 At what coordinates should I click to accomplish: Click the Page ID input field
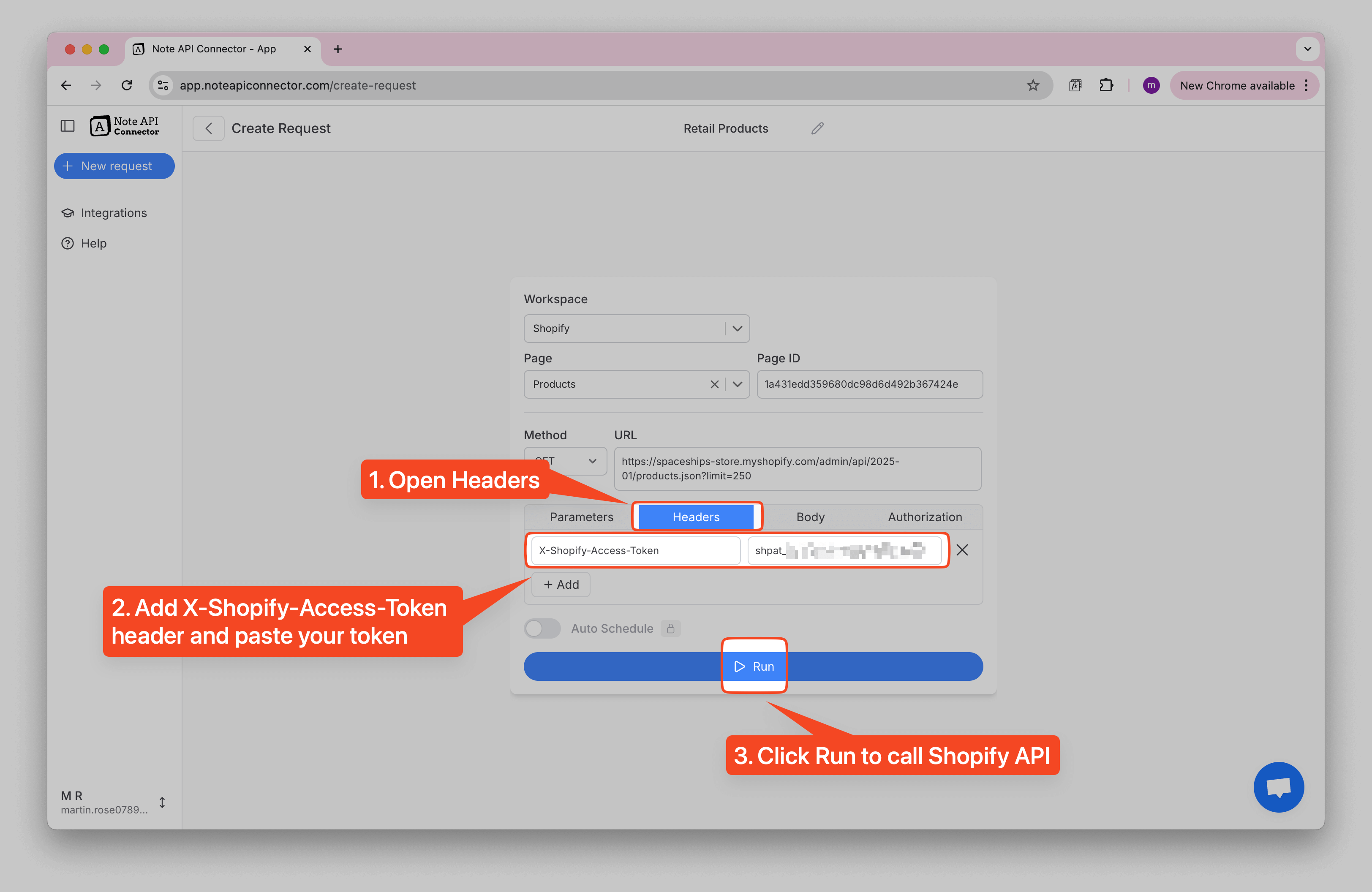[x=869, y=384]
